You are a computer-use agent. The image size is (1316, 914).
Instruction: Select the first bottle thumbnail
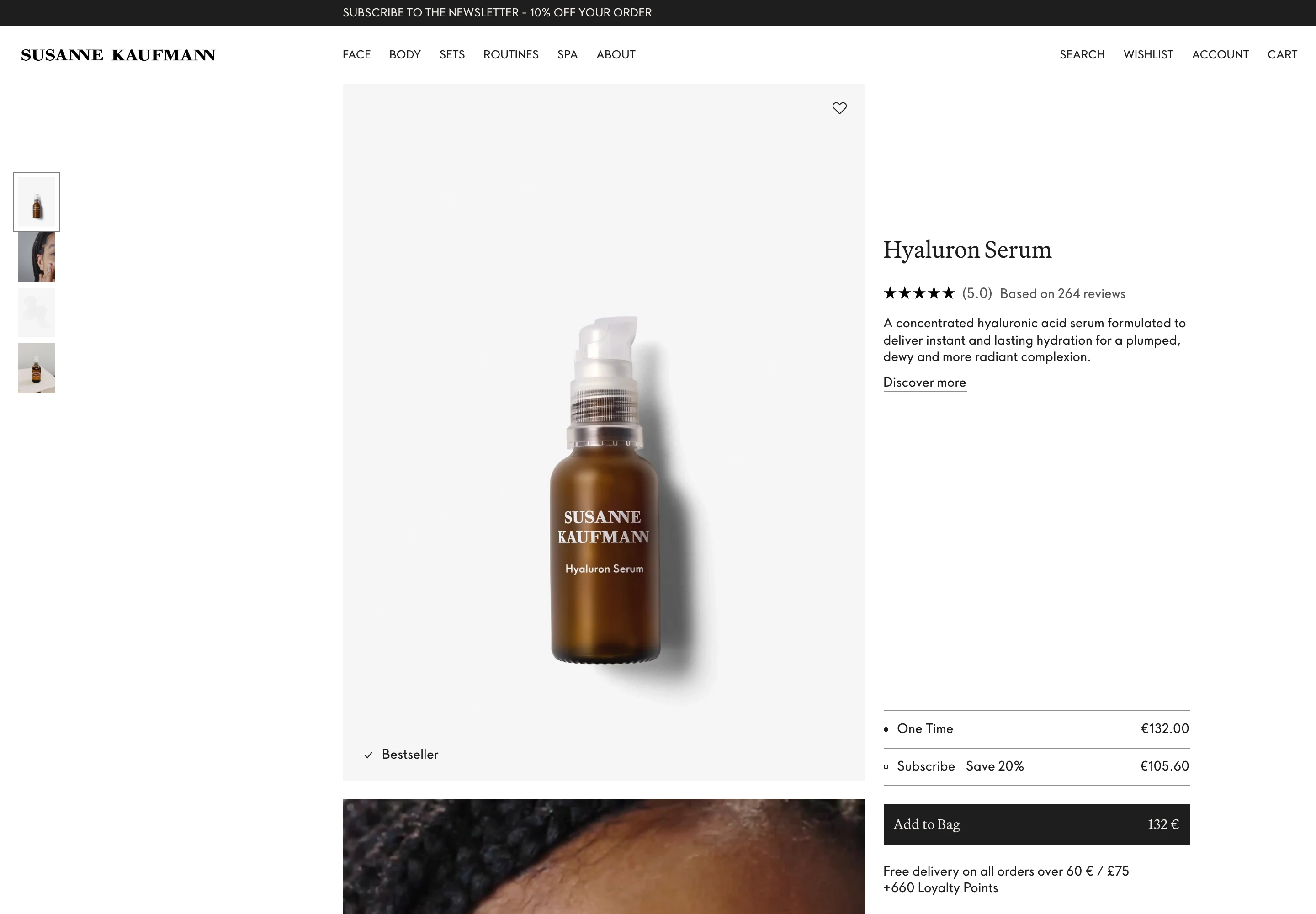(37, 202)
